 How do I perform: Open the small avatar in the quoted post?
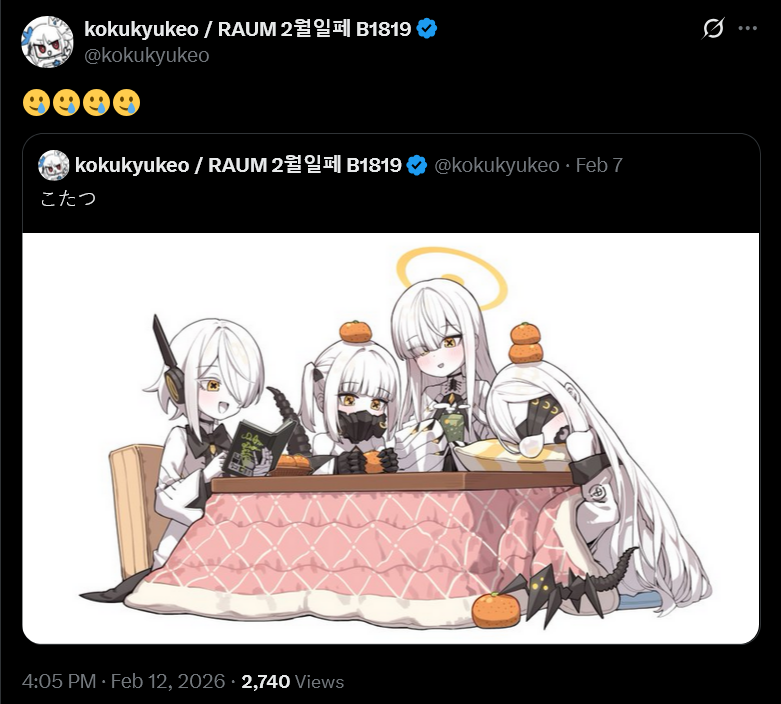click(54, 165)
